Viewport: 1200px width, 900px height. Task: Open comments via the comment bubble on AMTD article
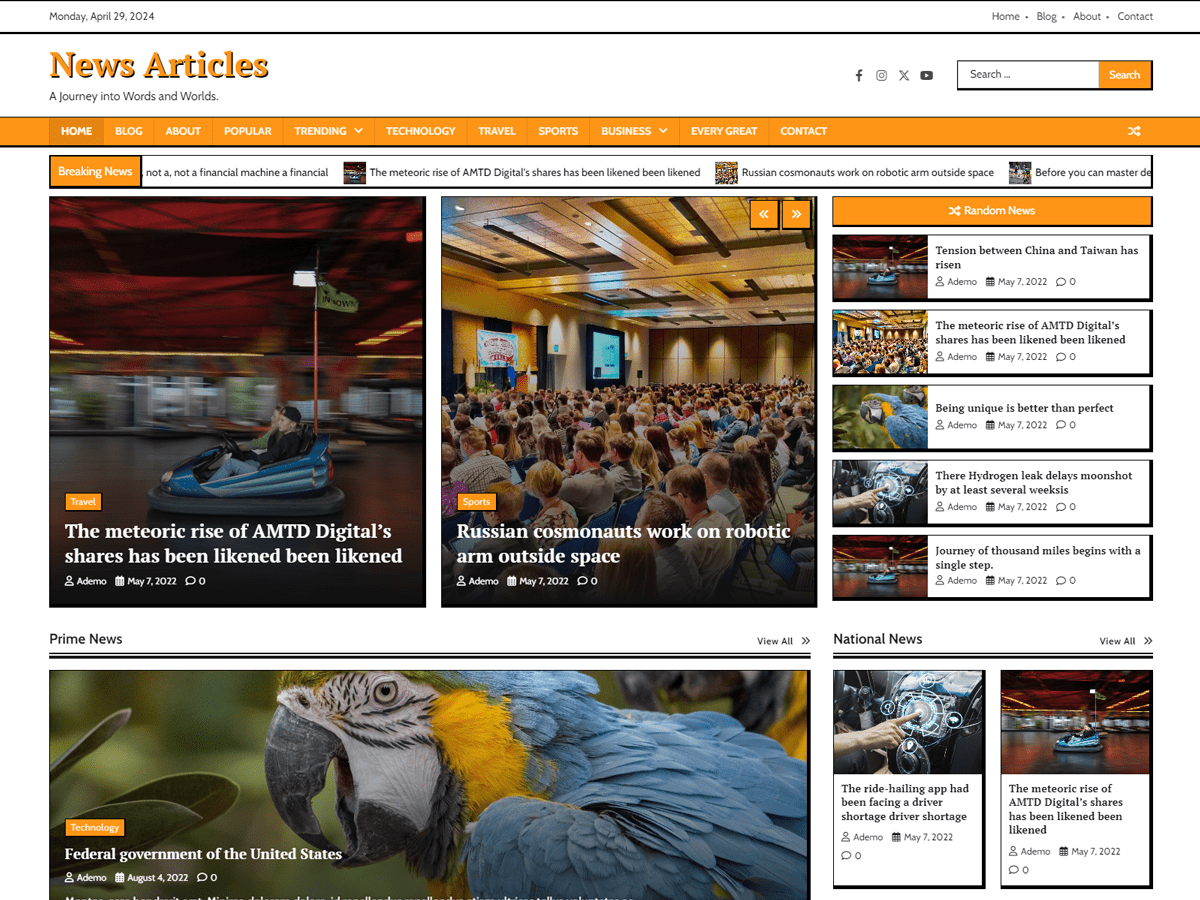189,581
